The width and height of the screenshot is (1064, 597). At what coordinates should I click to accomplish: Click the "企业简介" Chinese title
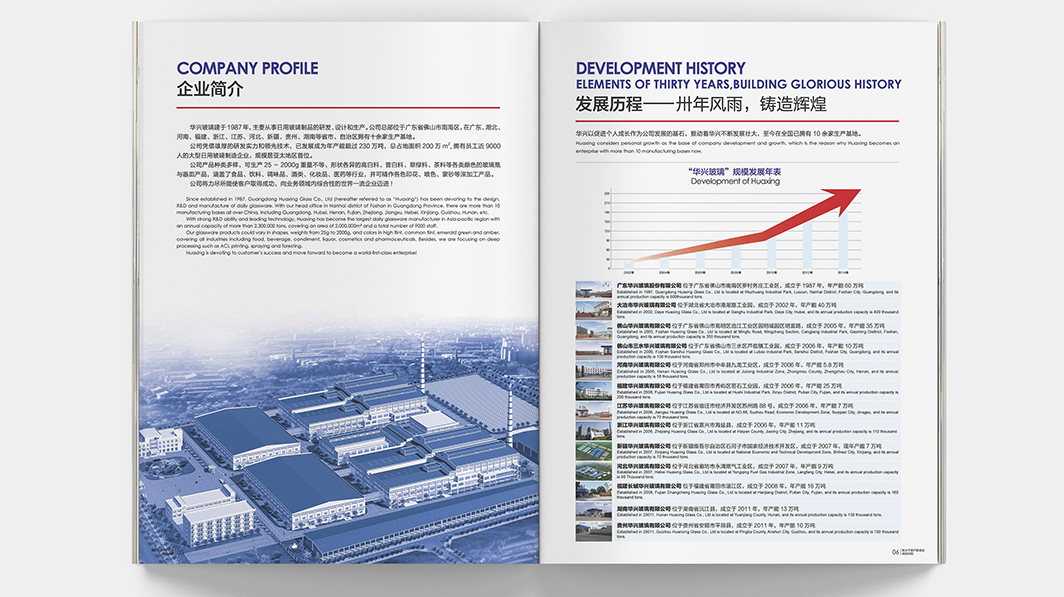210,89
